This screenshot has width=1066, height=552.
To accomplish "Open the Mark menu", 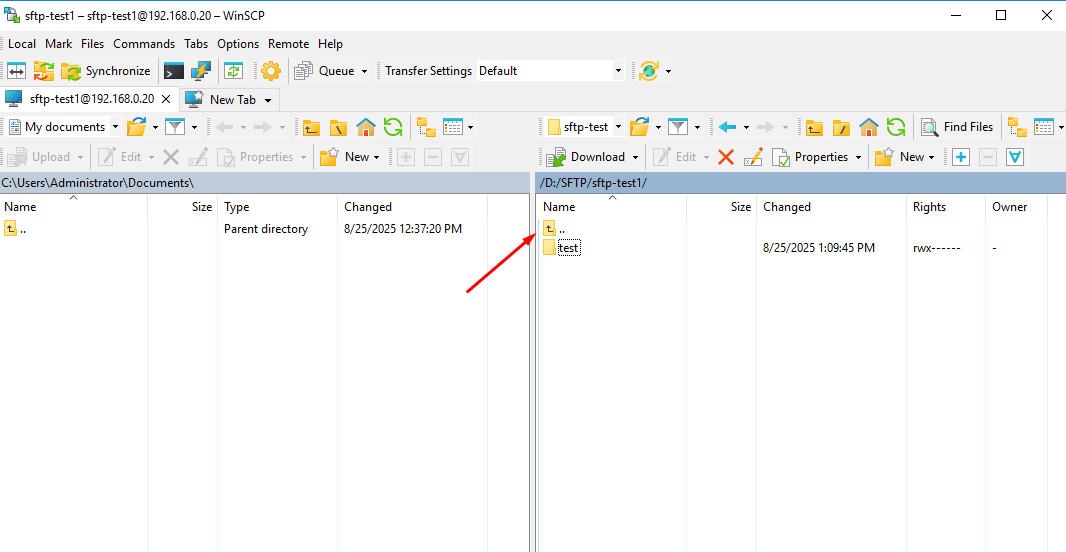I will pyautogui.click(x=58, y=44).
